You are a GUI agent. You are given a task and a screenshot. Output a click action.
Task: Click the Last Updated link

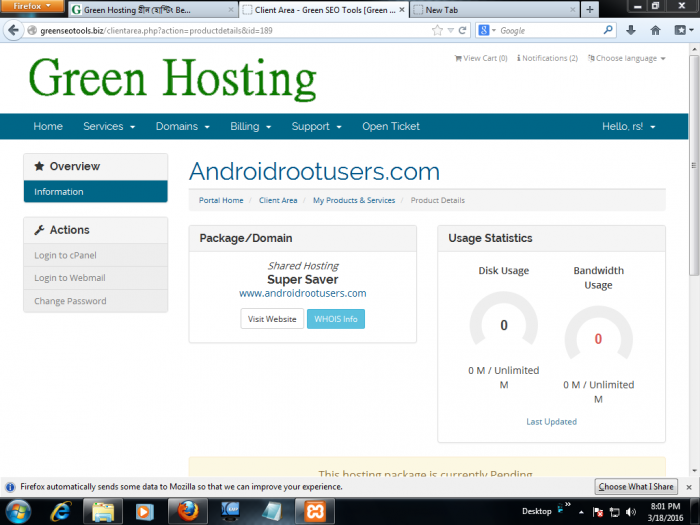551,421
